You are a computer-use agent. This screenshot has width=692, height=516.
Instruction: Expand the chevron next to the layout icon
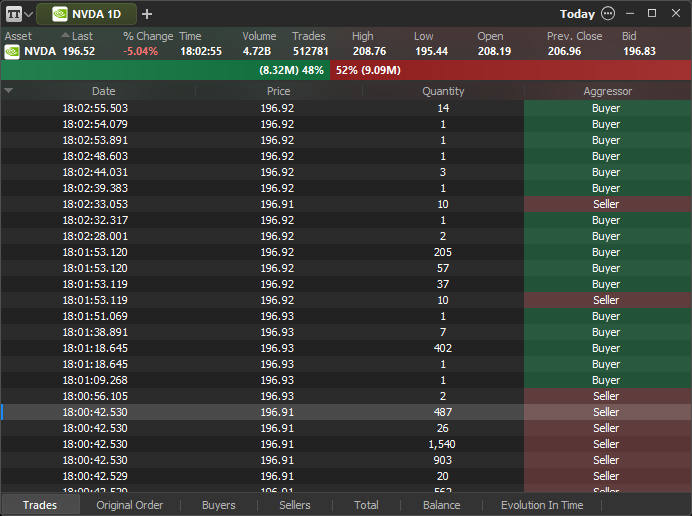[x=29, y=15]
